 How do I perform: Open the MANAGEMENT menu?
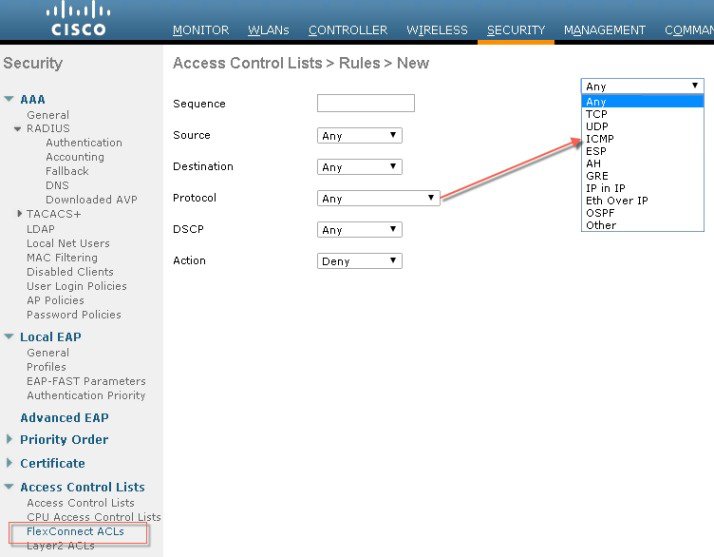click(605, 30)
